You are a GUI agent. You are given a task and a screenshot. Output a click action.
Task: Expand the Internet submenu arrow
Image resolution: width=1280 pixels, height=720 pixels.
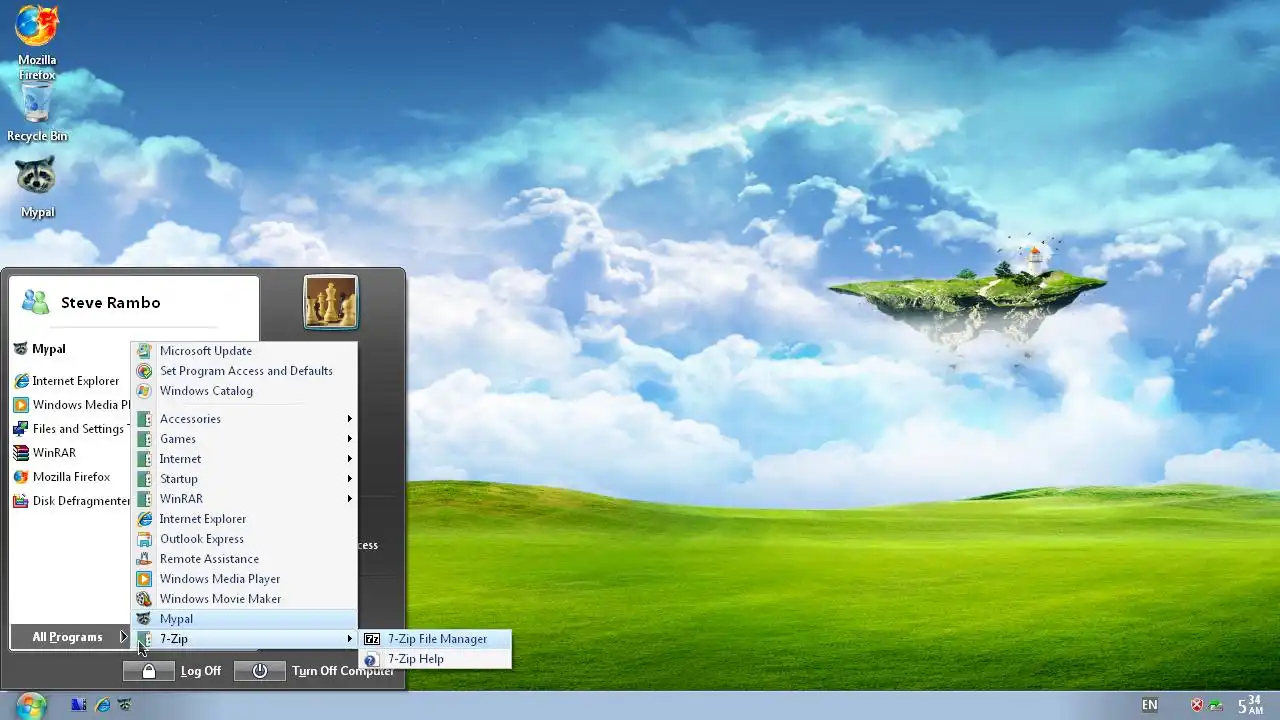tap(350, 459)
